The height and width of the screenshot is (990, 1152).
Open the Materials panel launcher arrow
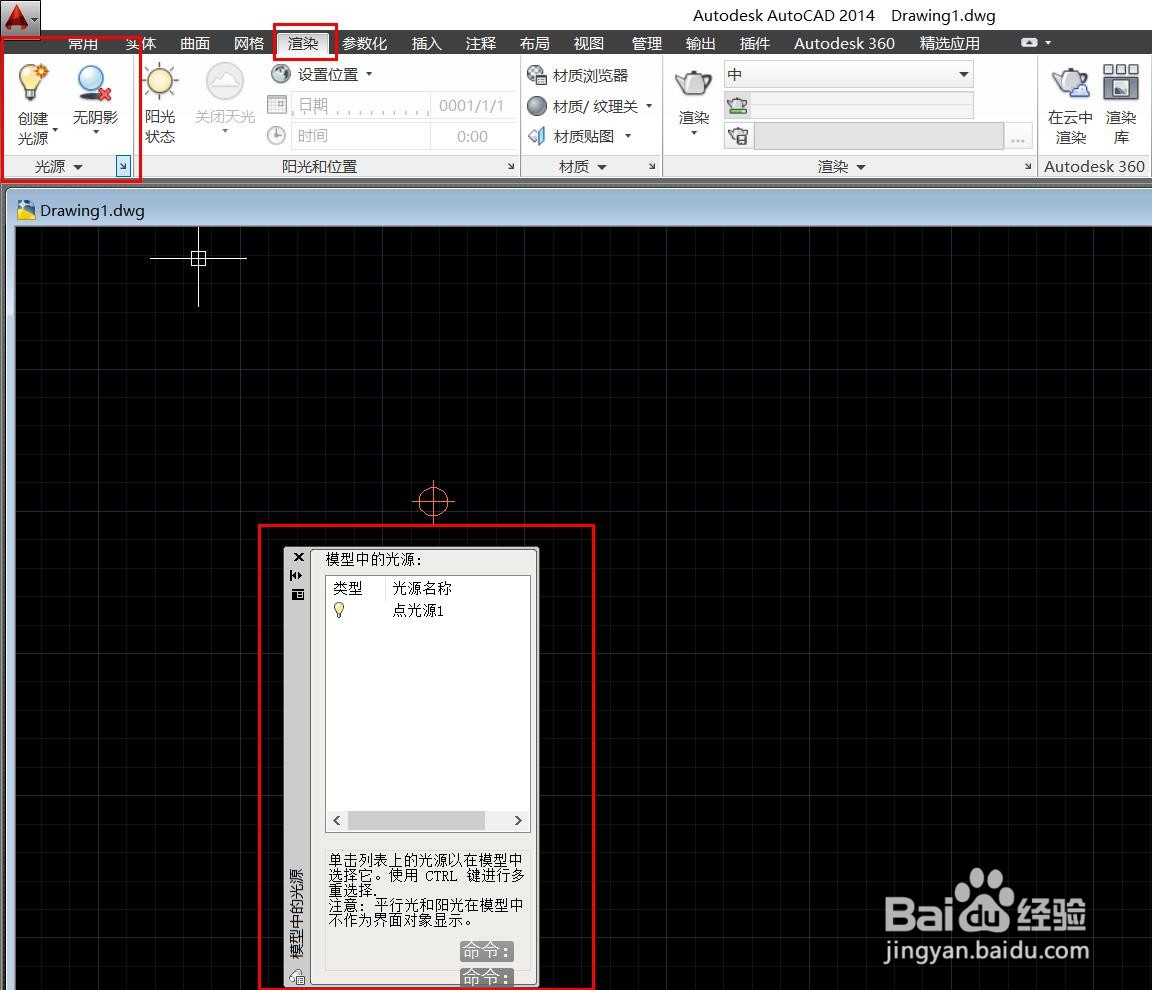click(652, 167)
